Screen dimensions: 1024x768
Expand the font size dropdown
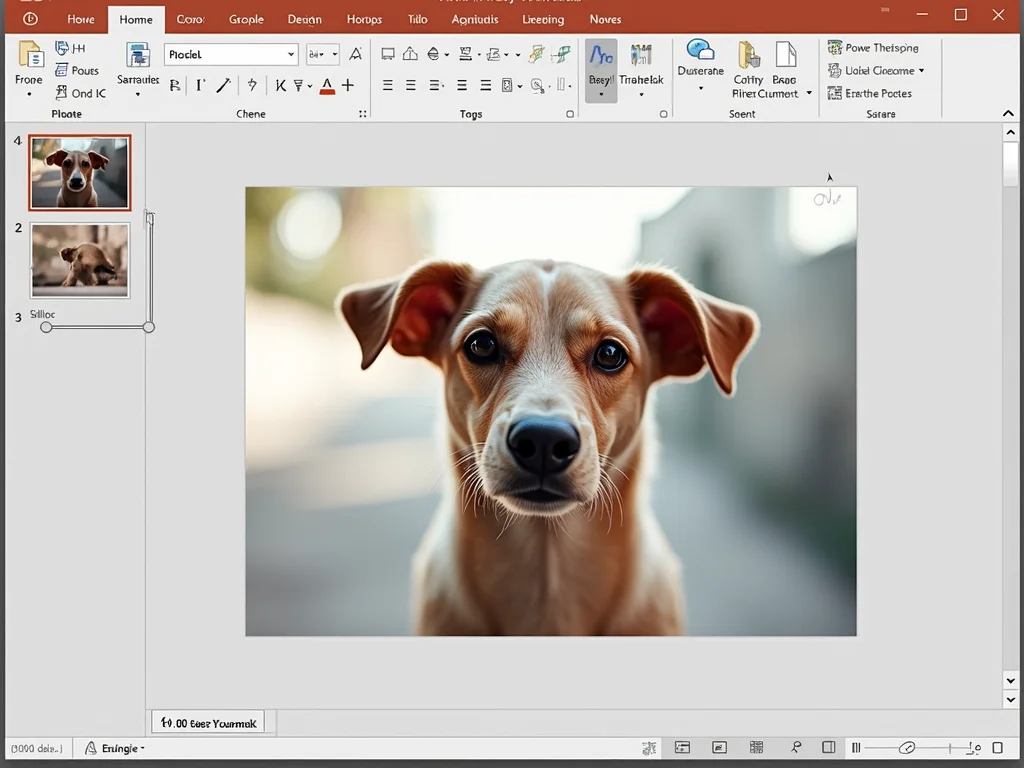(x=334, y=55)
